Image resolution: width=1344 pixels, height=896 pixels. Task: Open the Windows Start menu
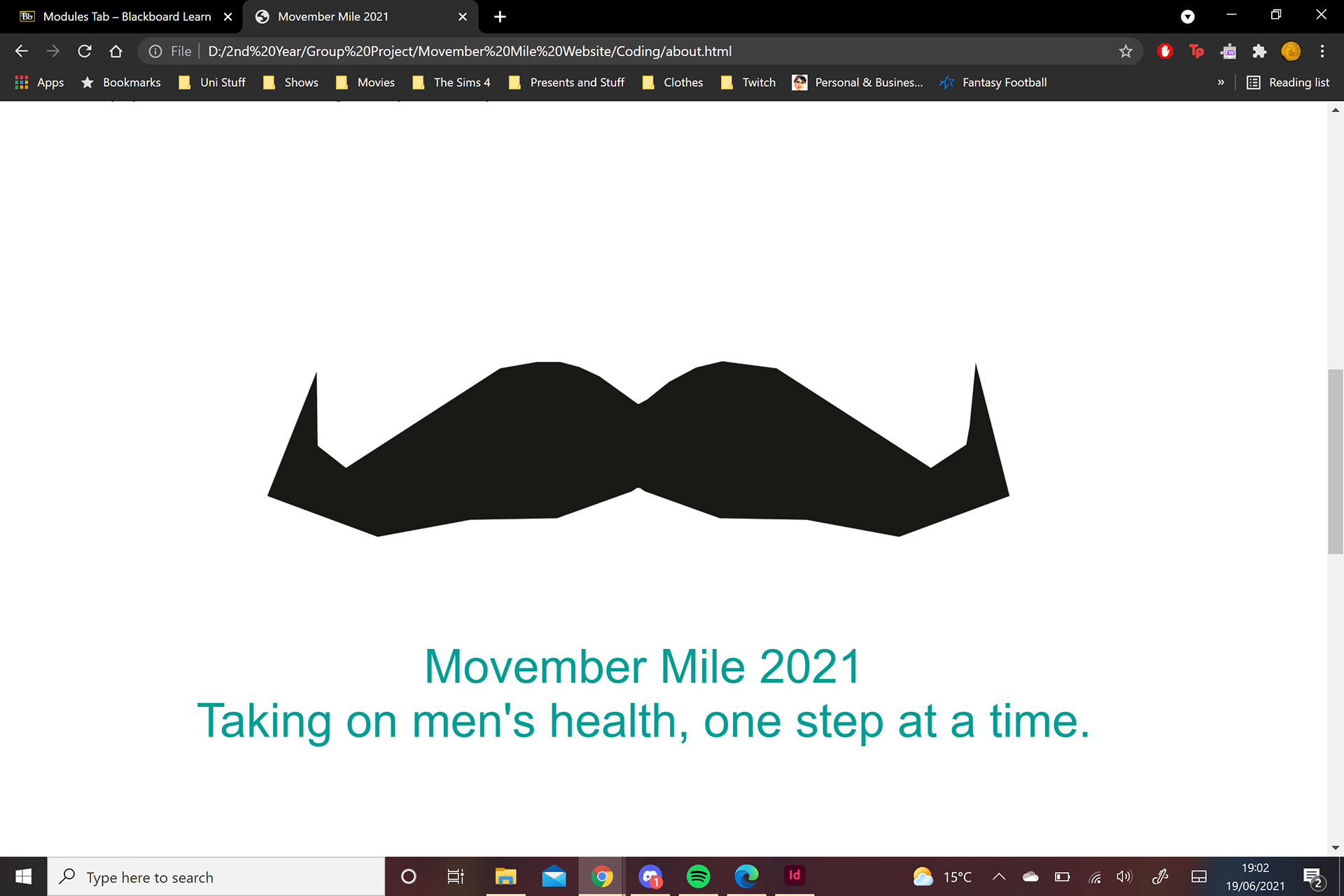[x=23, y=876]
